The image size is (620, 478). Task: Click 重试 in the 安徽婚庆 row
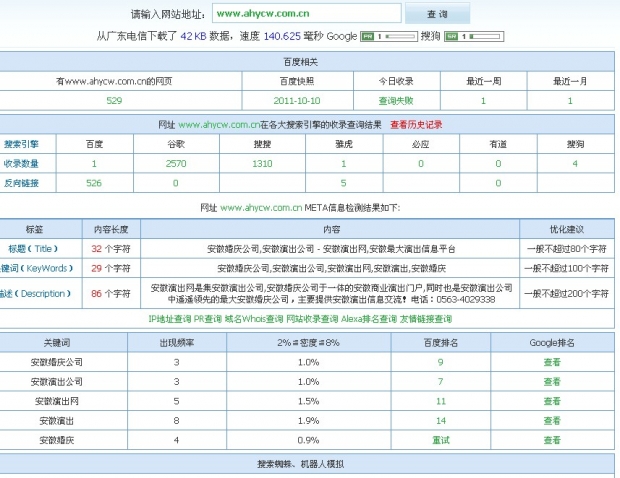click(x=440, y=439)
